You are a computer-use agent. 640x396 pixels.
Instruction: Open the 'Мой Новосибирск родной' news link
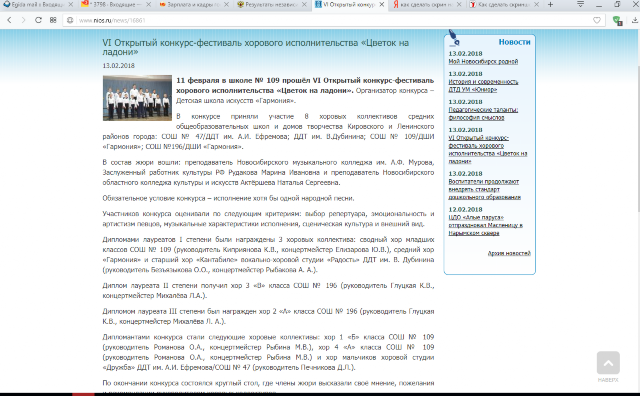[483, 62]
